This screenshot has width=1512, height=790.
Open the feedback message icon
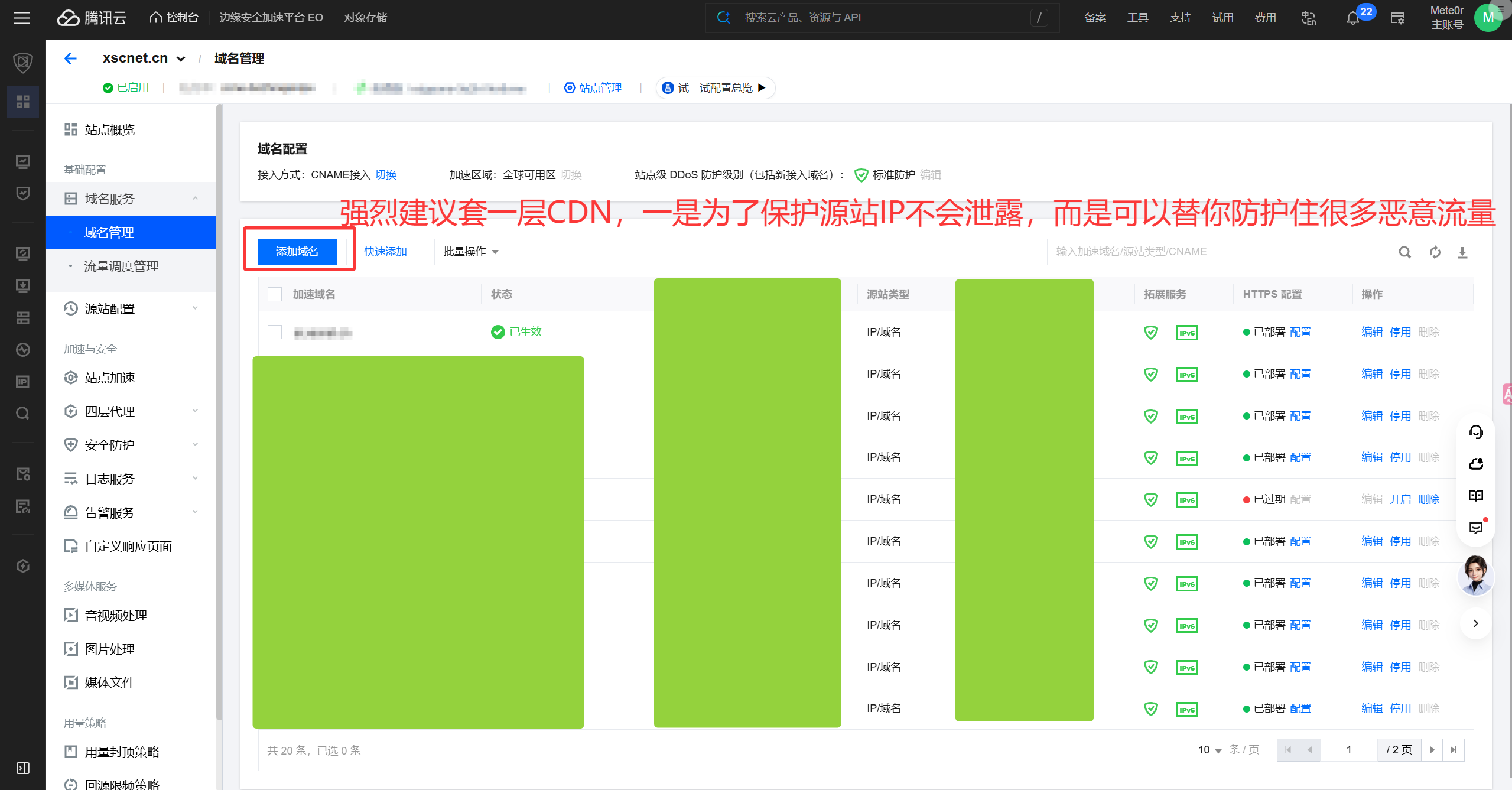[x=1476, y=527]
